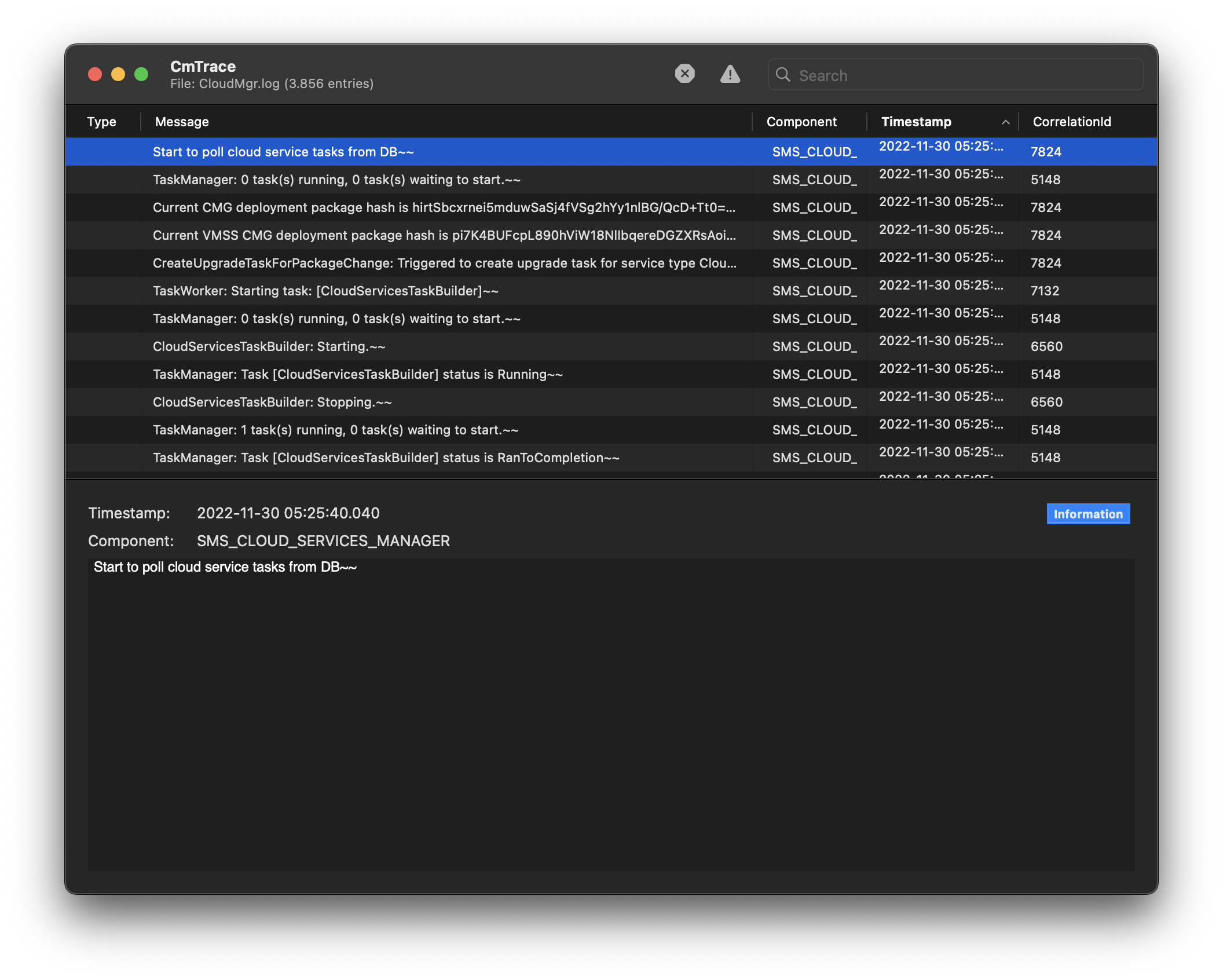The height and width of the screenshot is (980, 1223).
Task: Click the yellow minimize window button
Action: coord(118,74)
